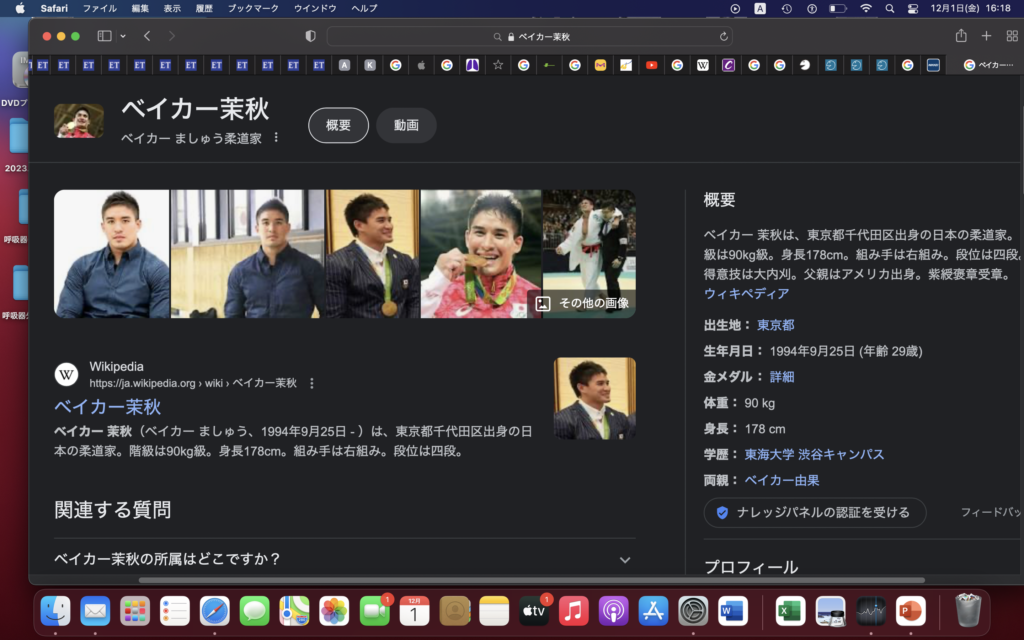The height and width of the screenshot is (640, 1024).
Task: Open the ブックマーク menu
Action: [253, 8]
